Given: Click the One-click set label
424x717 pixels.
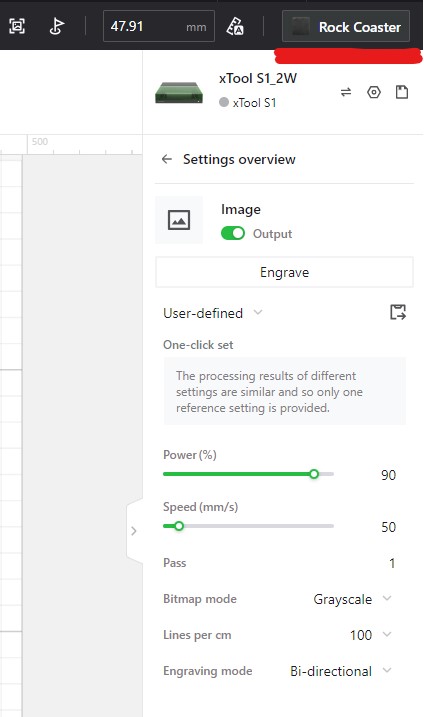Looking at the screenshot, I should [x=198, y=344].
